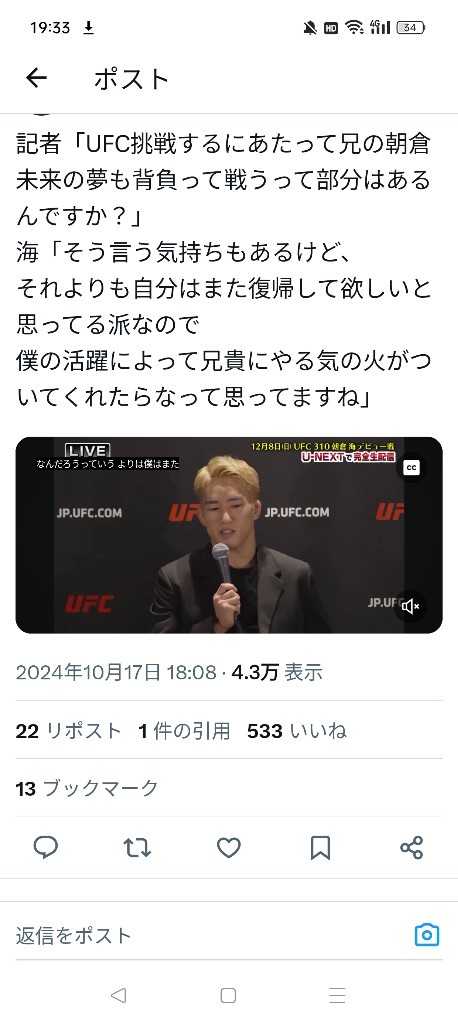
Task: Tap the camera icon in reply bar
Action: pos(427,935)
